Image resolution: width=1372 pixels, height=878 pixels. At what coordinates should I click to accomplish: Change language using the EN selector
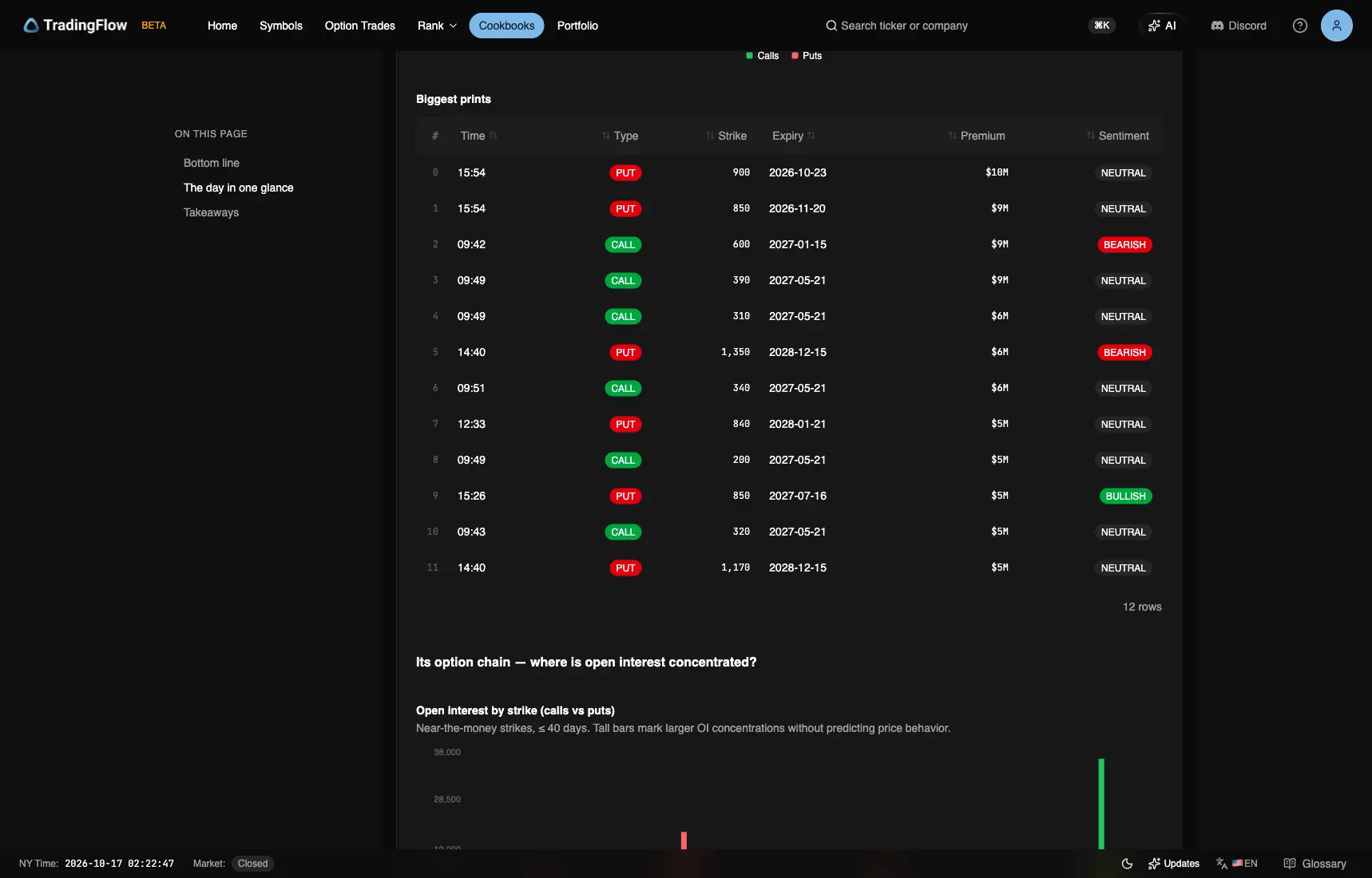[x=1237, y=864]
